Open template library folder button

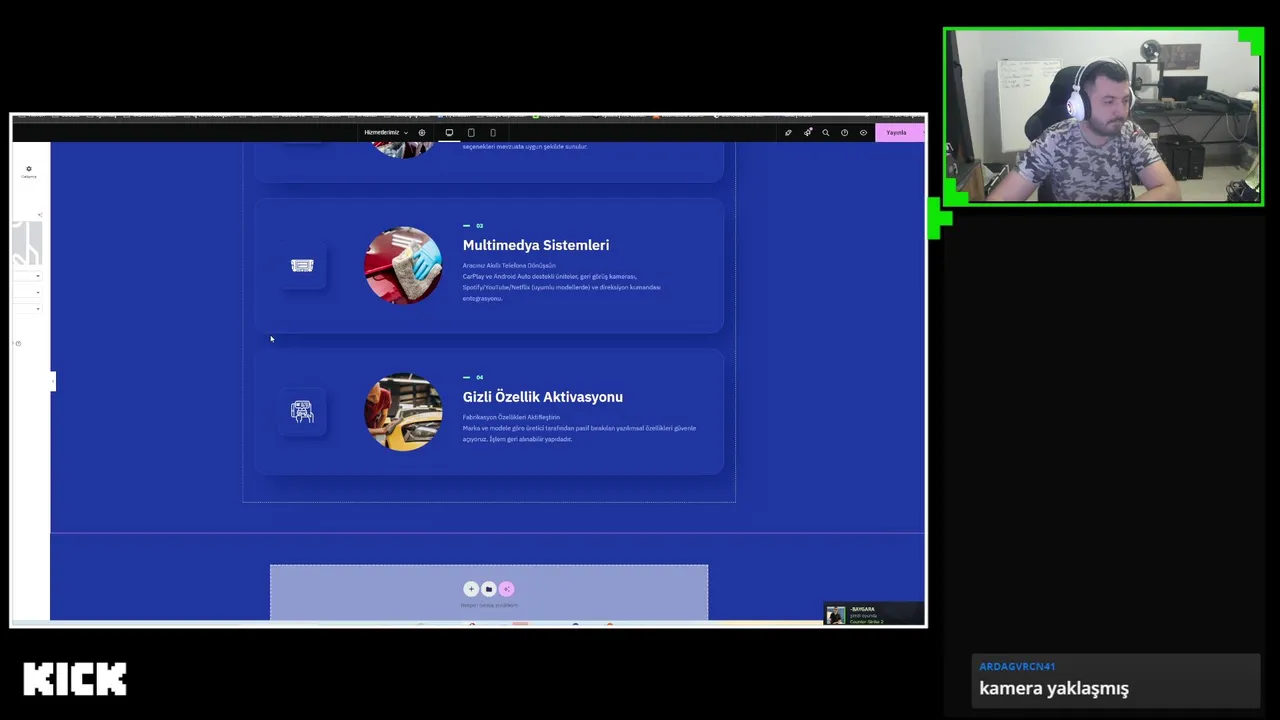pos(488,589)
